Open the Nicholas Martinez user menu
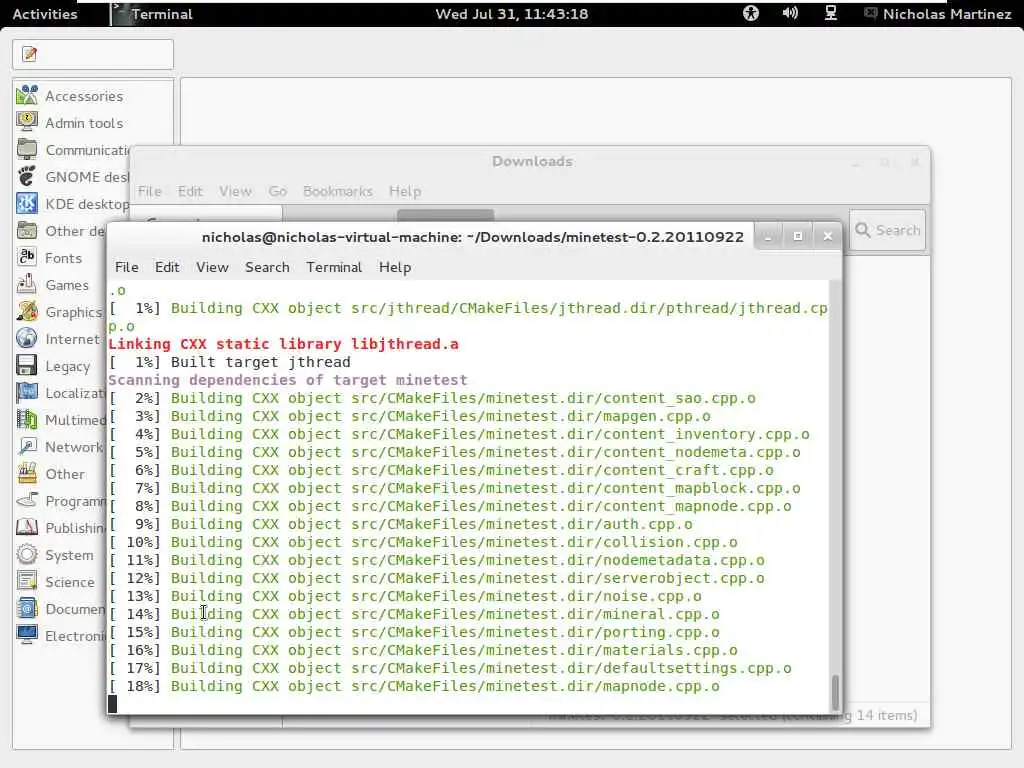Screen dimensions: 1024x768 tap(938, 14)
